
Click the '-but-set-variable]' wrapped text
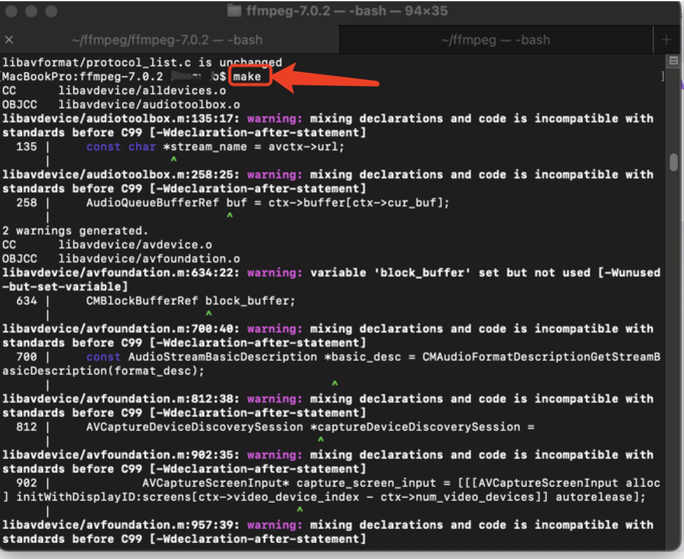pos(65,287)
